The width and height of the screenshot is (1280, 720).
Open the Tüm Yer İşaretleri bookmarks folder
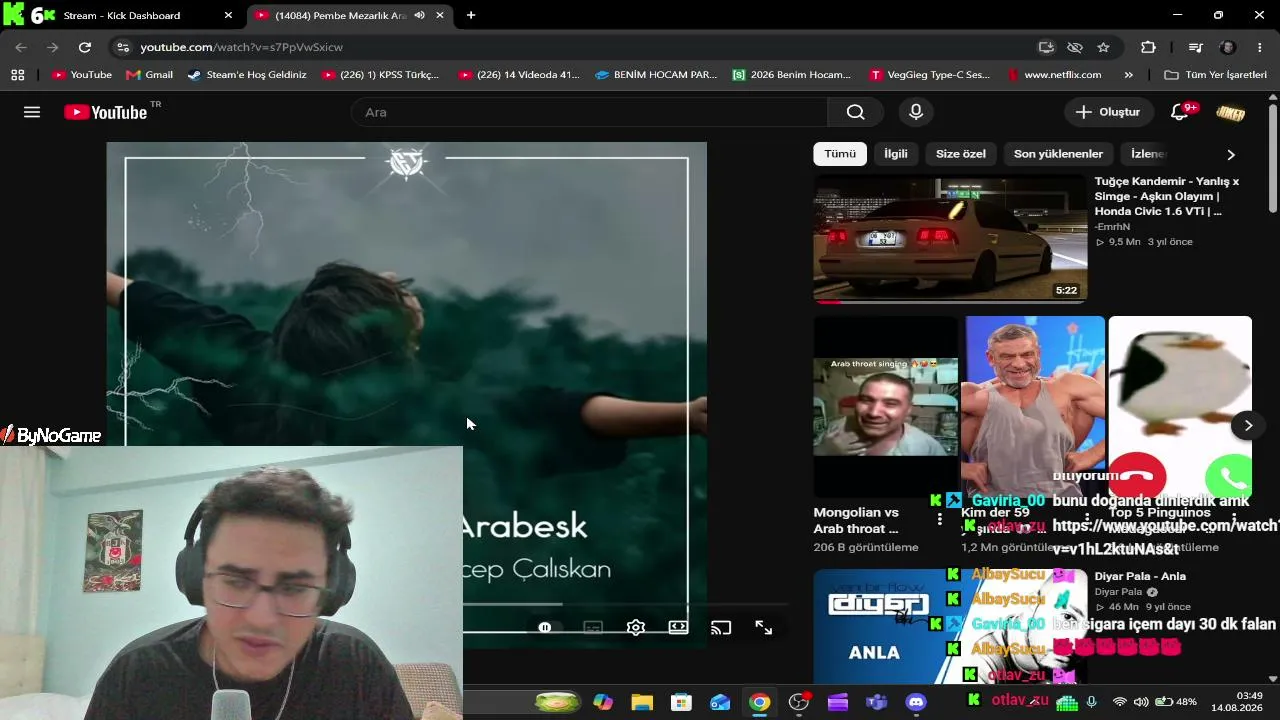(x=1216, y=75)
